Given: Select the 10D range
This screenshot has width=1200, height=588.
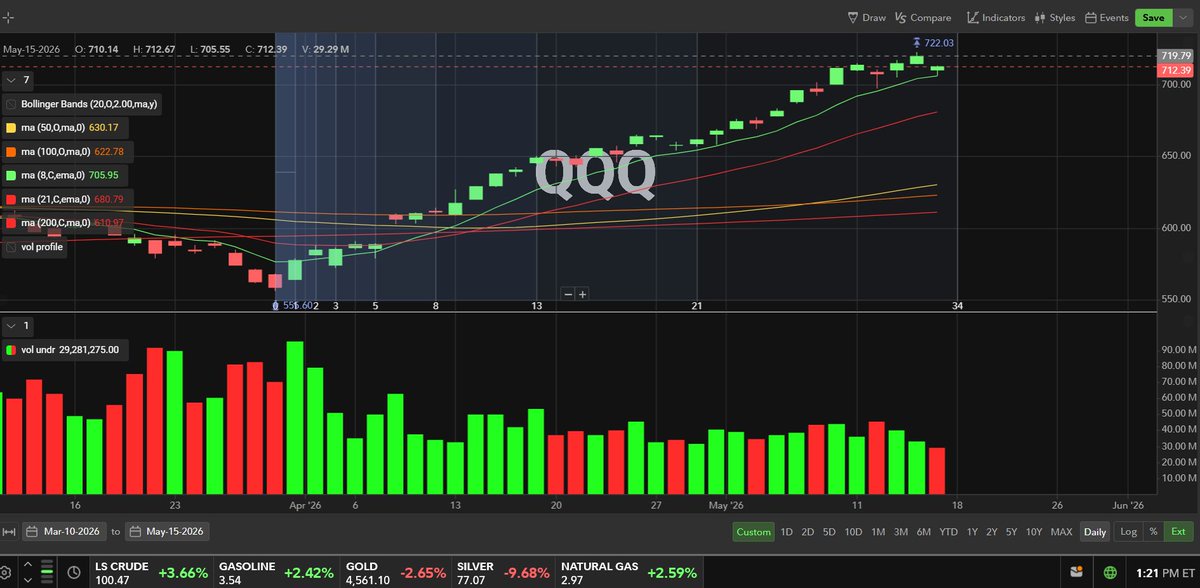Looking at the screenshot, I should point(853,532).
